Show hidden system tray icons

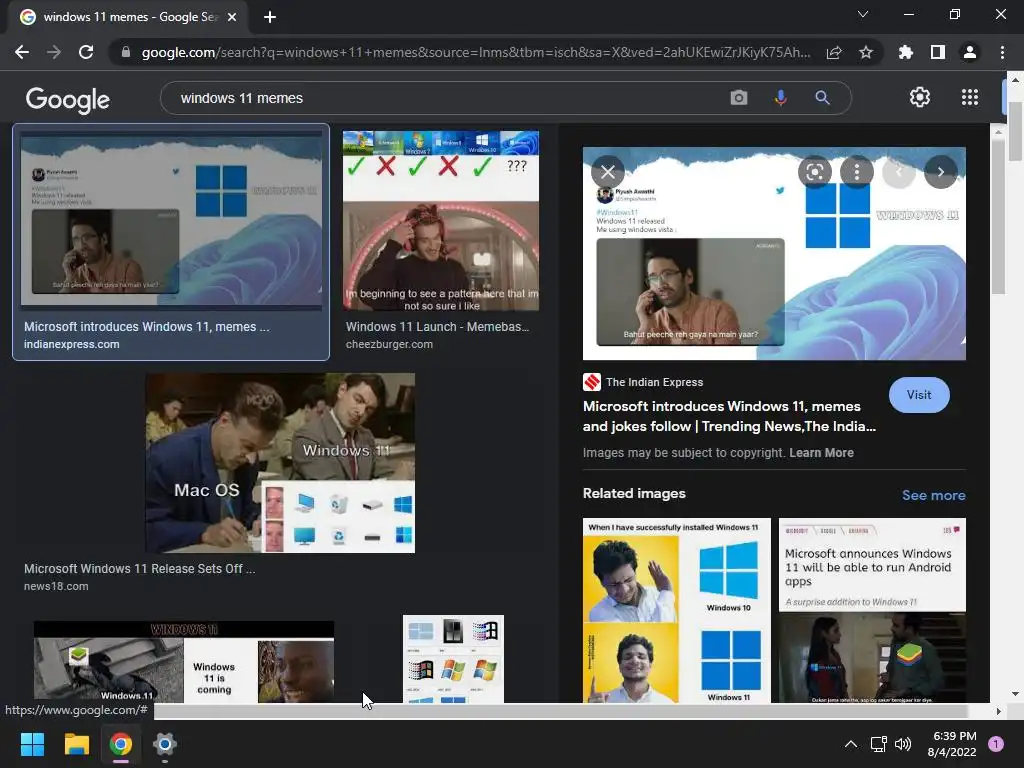coord(851,744)
